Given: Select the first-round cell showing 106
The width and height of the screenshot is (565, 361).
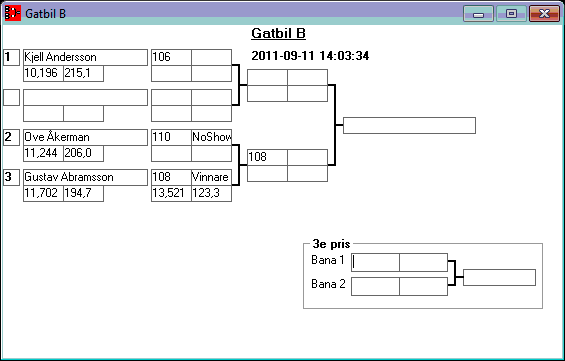Looking at the screenshot, I should tap(171, 57).
